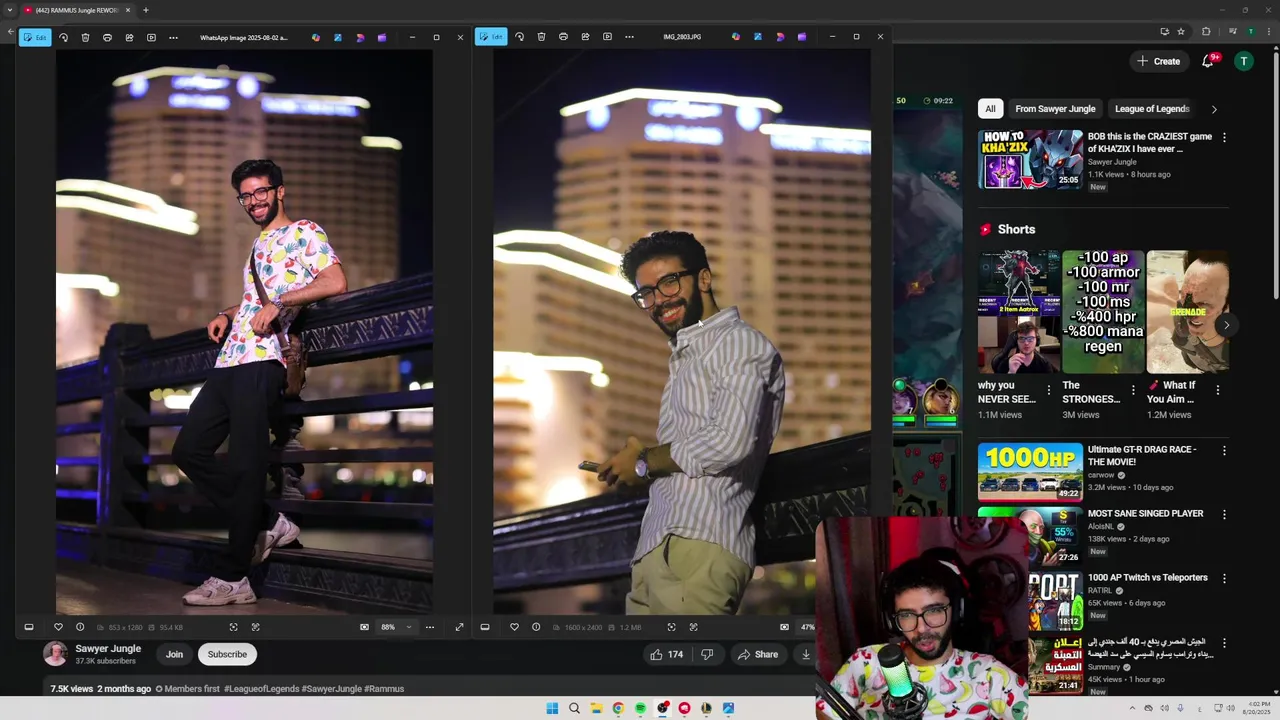Click YouTube Create button
This screenshot has height=720, width=1280.
point(1158,61)
